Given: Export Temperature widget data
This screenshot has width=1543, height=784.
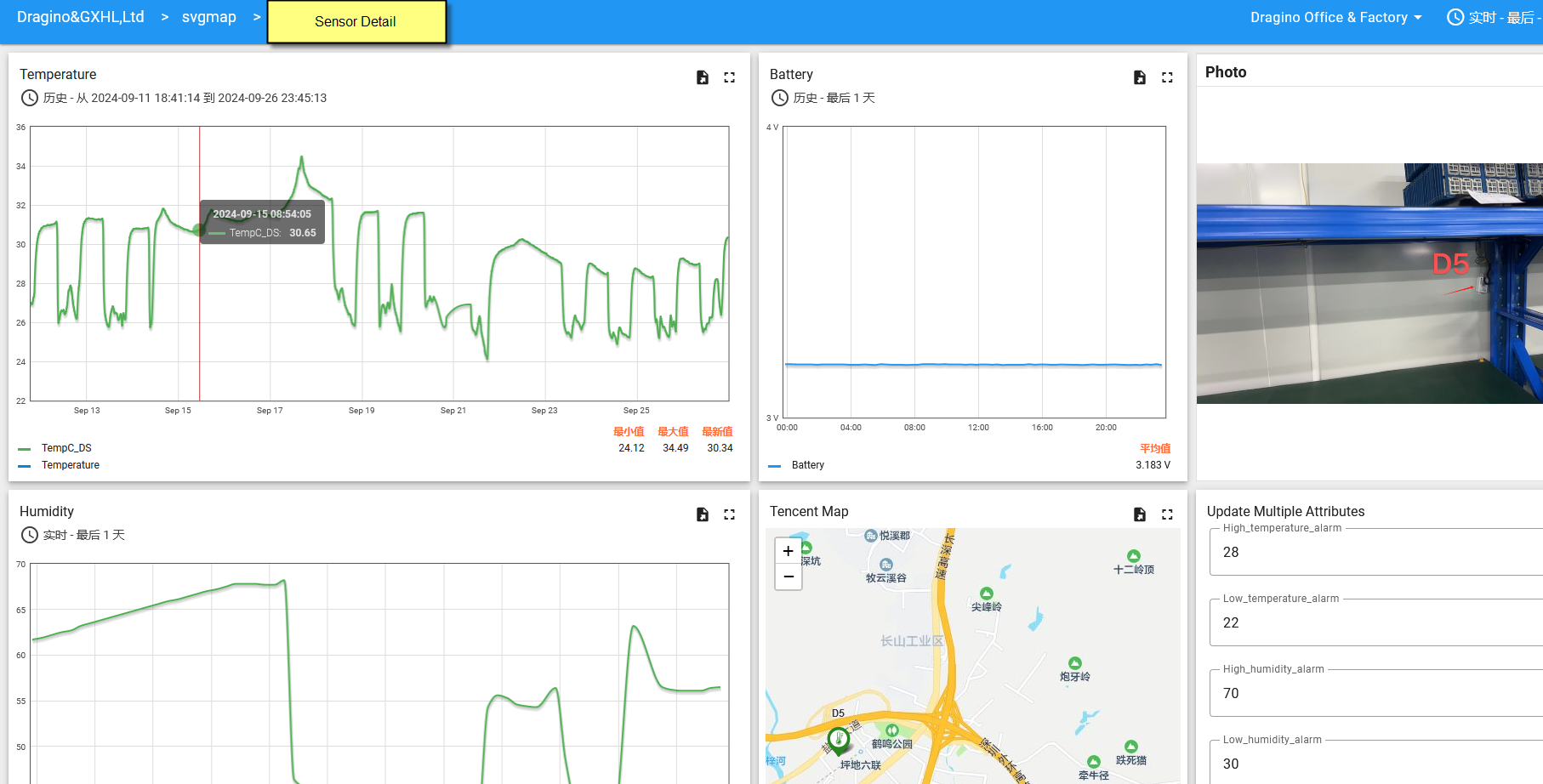Looking at the screenshot, I should pos(703,77).
